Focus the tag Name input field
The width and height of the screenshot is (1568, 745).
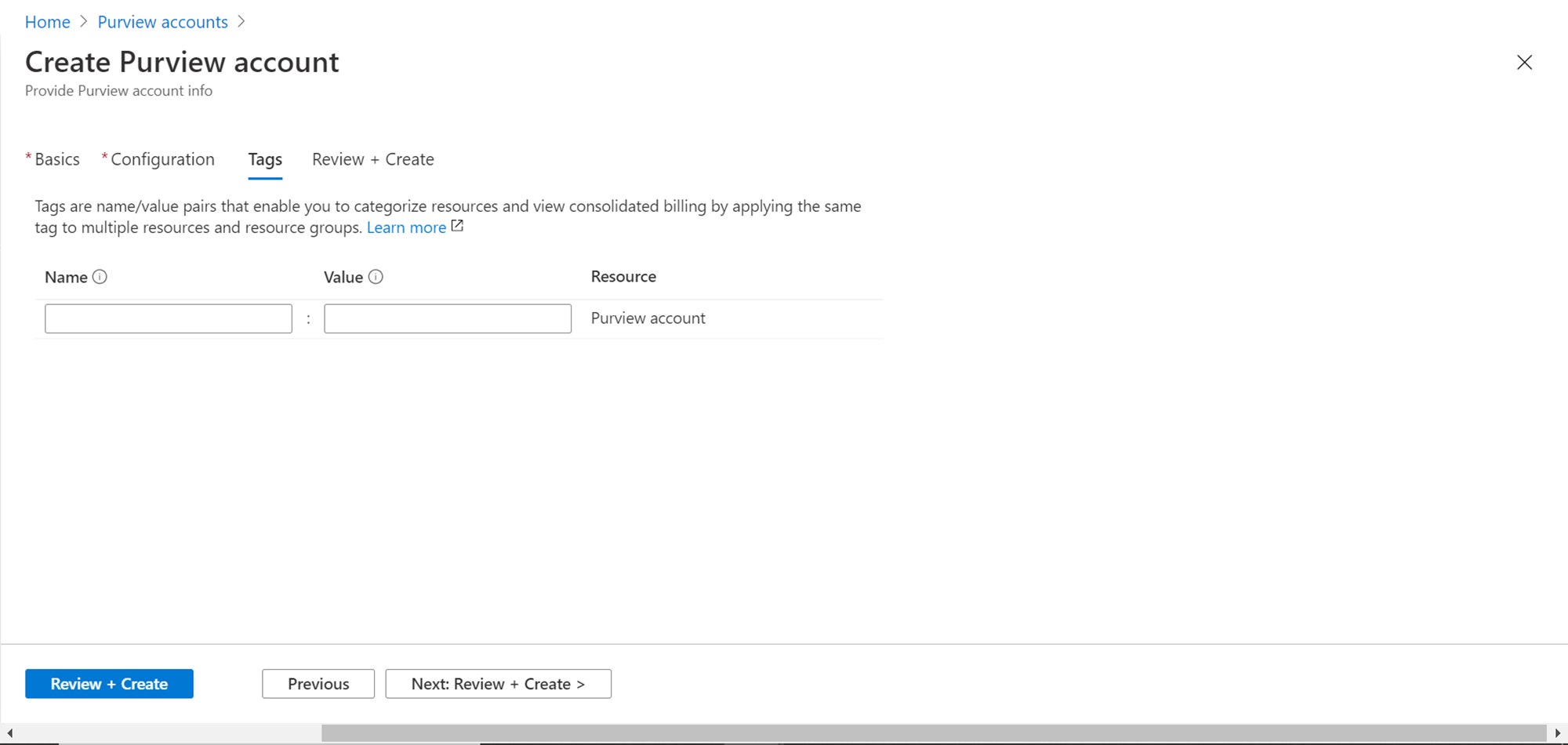coord(169,318)
